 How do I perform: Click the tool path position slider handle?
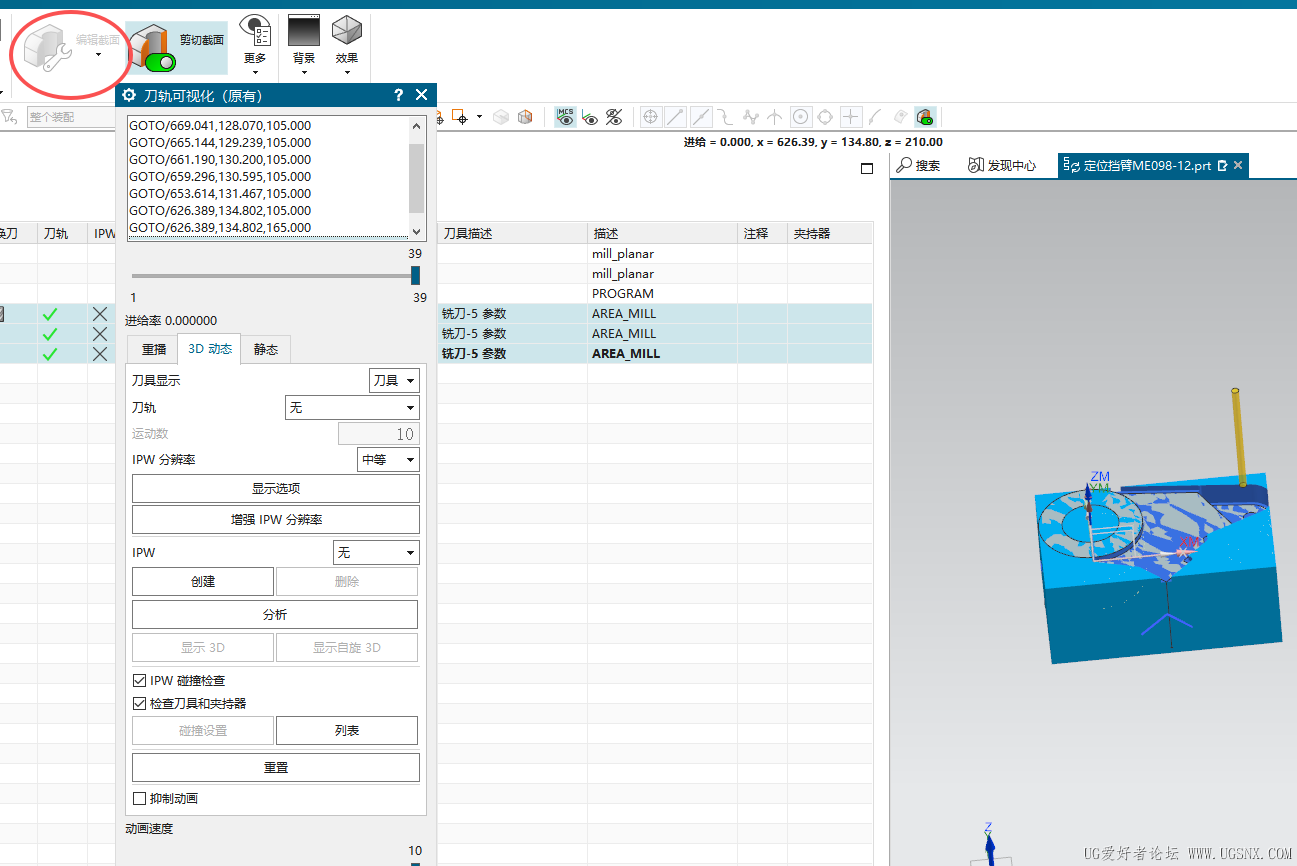(415, 276)
